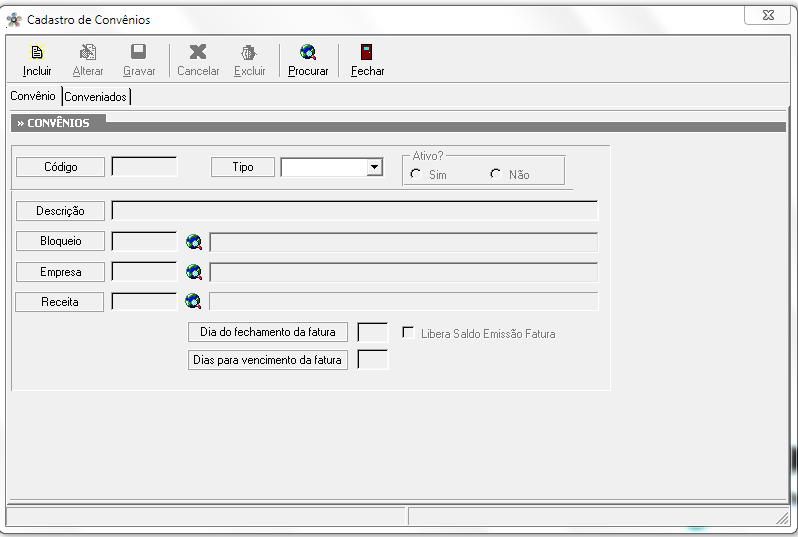Screen dimensions: 798x537
Task: Click the Empresa label button
Action: 61,272
